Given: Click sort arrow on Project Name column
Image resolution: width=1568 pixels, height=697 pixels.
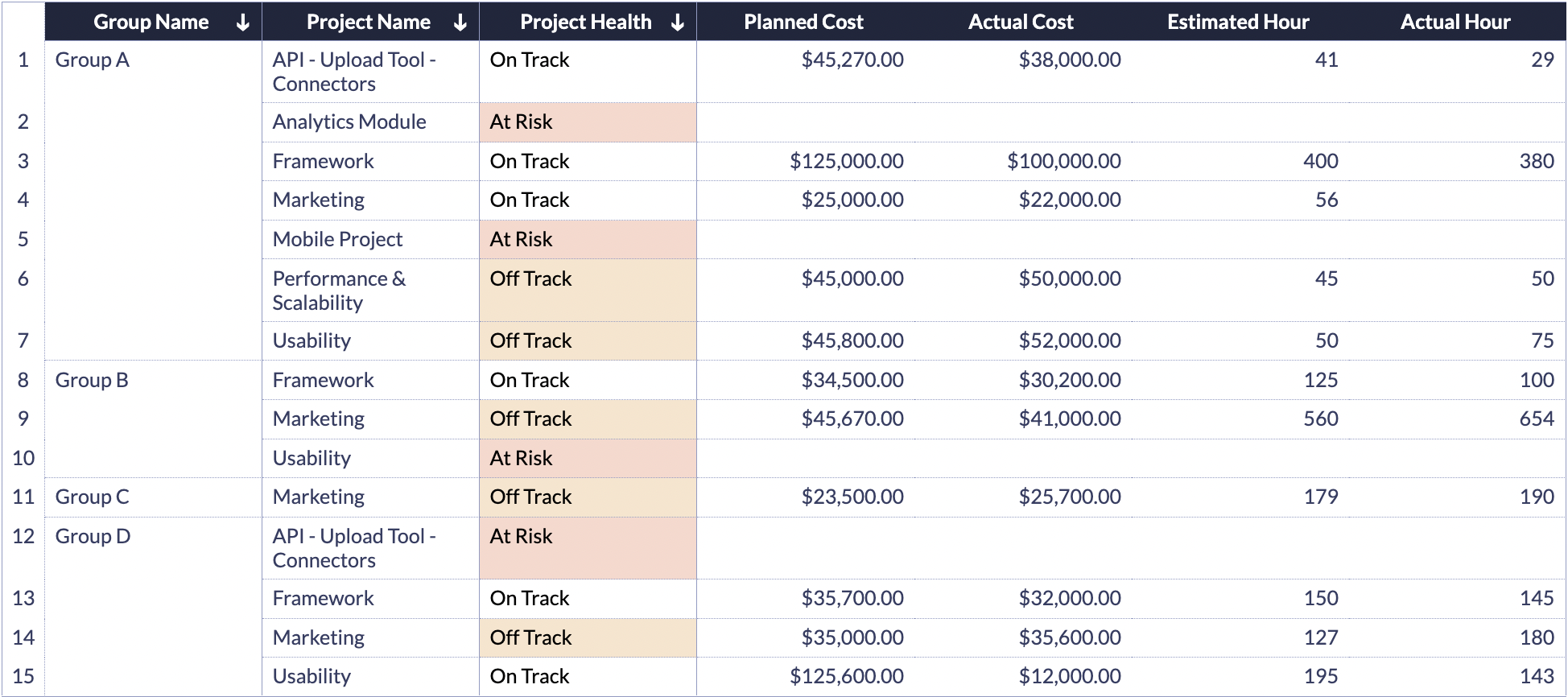Looking at the screenshot, I should coord(460,23).
